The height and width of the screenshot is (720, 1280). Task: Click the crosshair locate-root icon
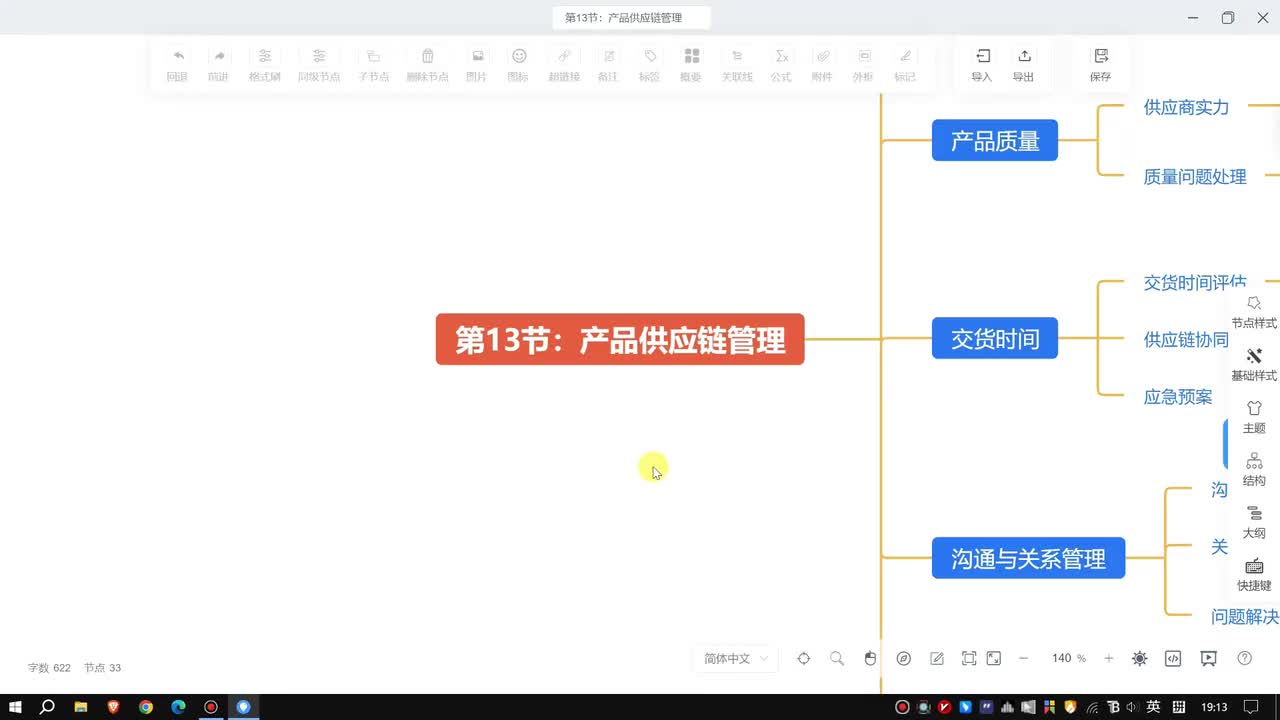(x=803, y=658)
